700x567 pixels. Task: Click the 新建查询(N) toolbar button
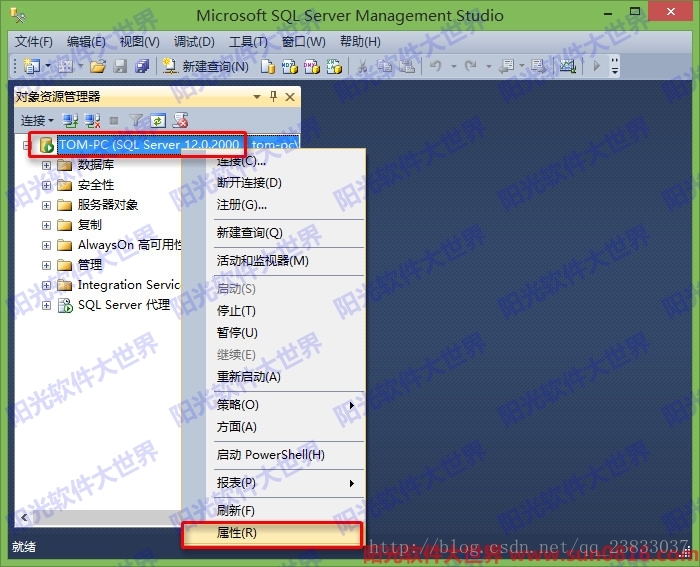click(x=205, y=67)
